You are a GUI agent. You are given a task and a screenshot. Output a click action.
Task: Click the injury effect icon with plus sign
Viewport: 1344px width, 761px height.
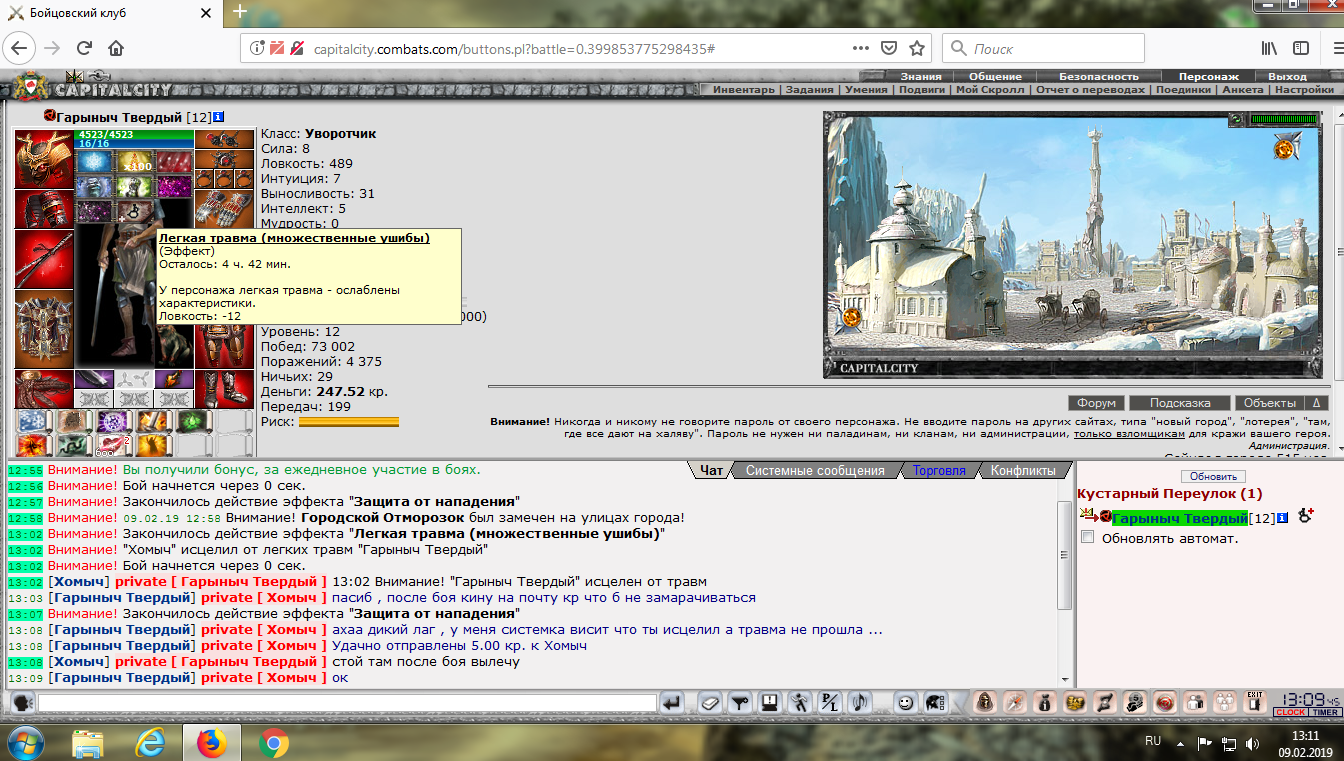coord(134,211)
